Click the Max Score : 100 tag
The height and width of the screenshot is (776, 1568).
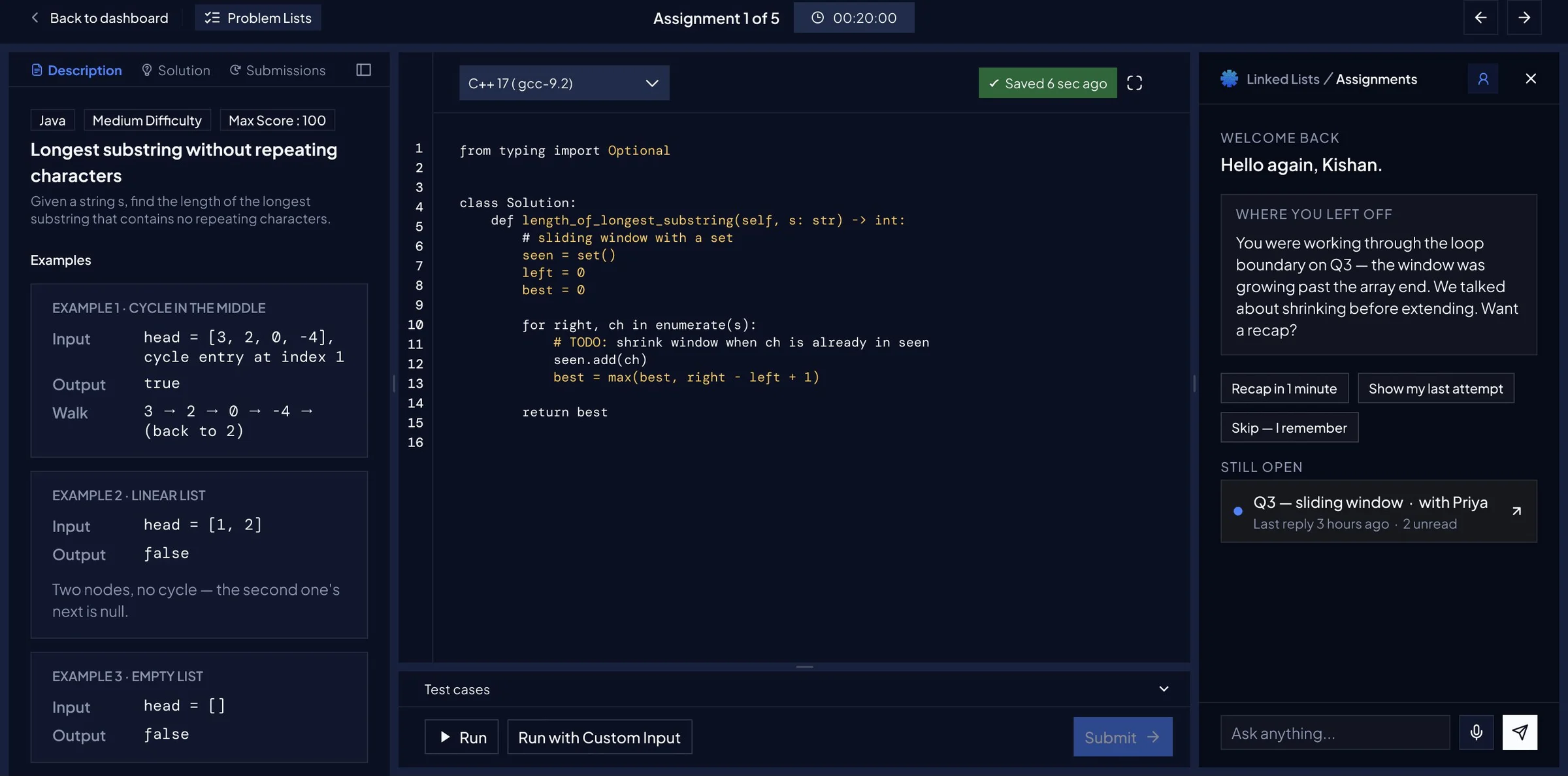[x=277, y=120]
